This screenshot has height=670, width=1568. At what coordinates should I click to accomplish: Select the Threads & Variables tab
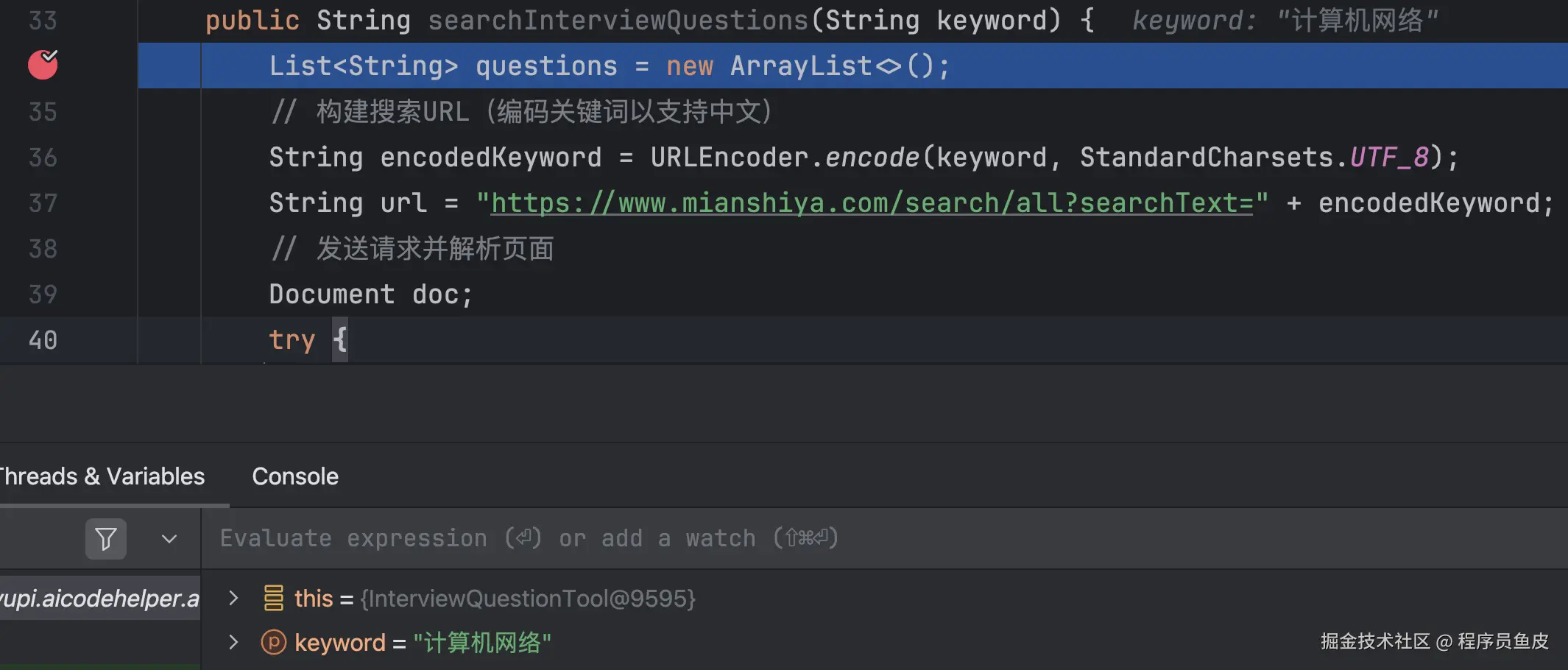pos(102,476)
